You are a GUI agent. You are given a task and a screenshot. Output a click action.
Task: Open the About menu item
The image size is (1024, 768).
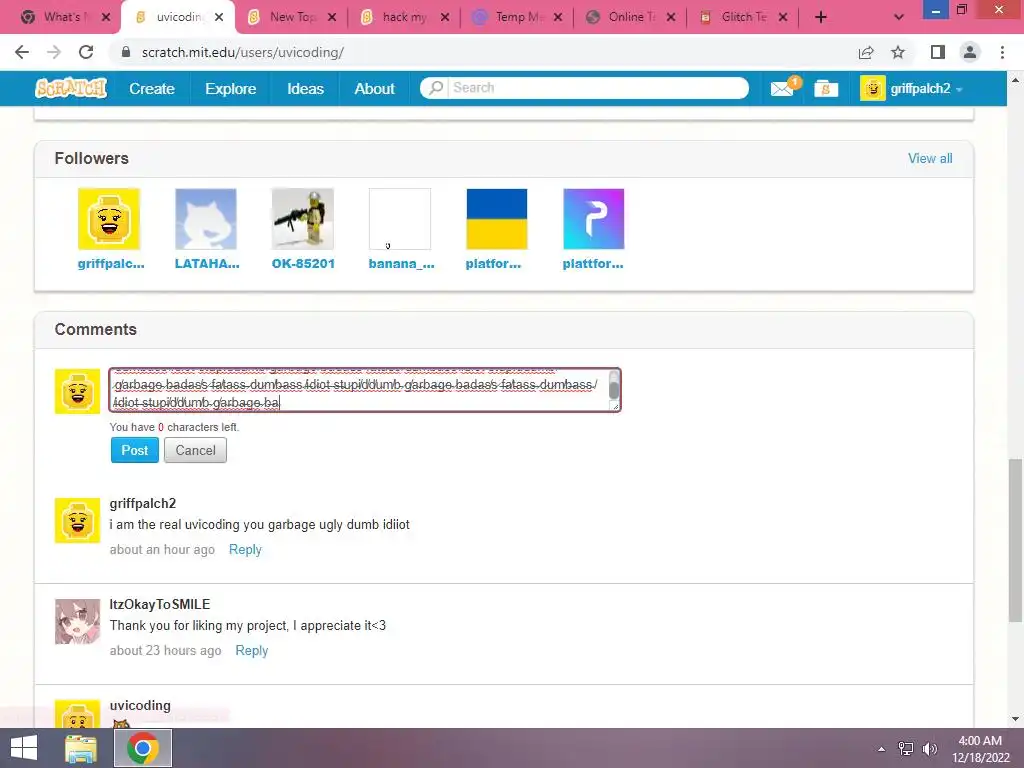pos(374,89)
